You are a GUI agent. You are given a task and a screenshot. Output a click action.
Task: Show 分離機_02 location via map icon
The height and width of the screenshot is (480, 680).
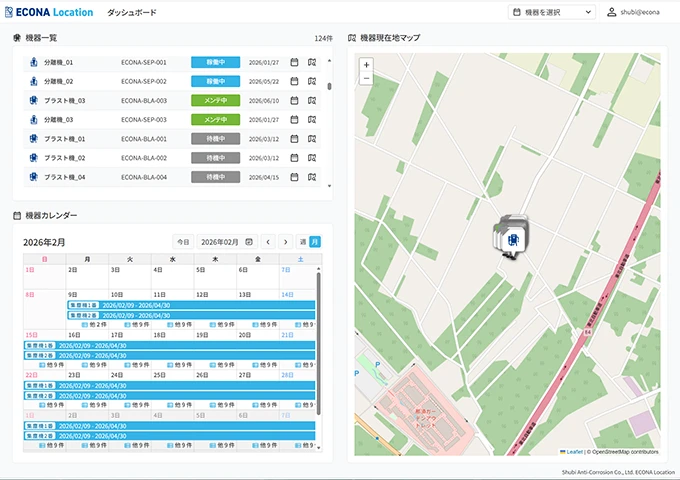click(312, 81)
